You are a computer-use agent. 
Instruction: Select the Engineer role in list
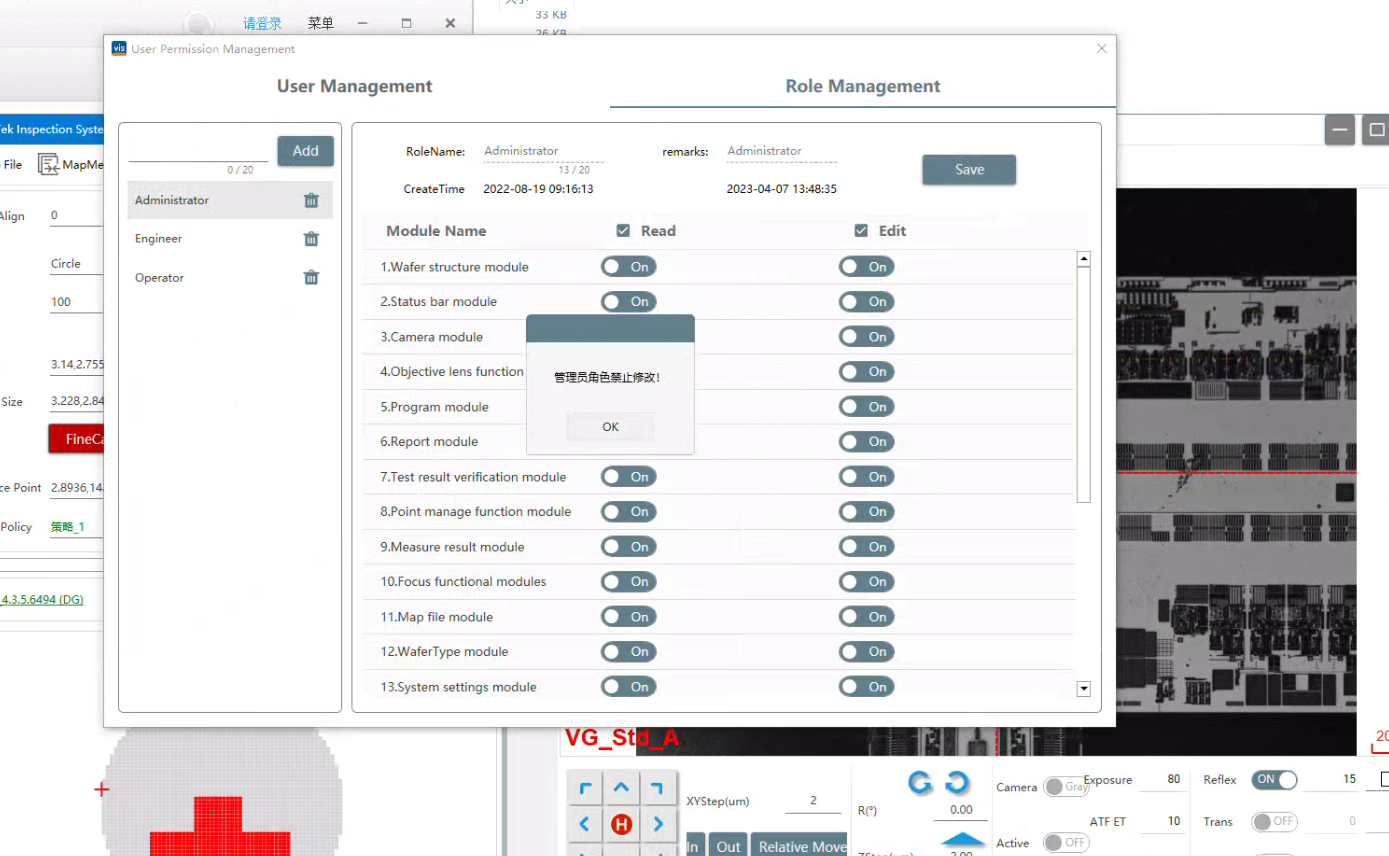(x=230, y=239)
